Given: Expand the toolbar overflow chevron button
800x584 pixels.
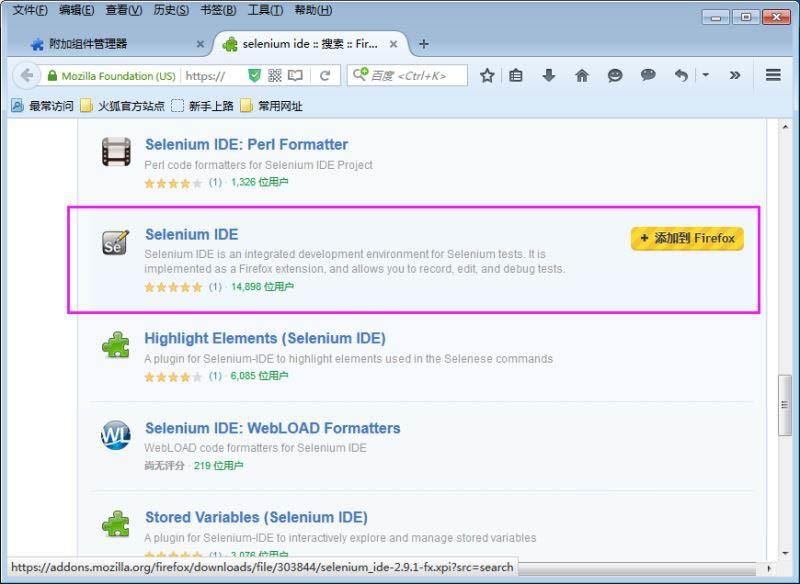Looking at the screenshot, I should [733, 76].
